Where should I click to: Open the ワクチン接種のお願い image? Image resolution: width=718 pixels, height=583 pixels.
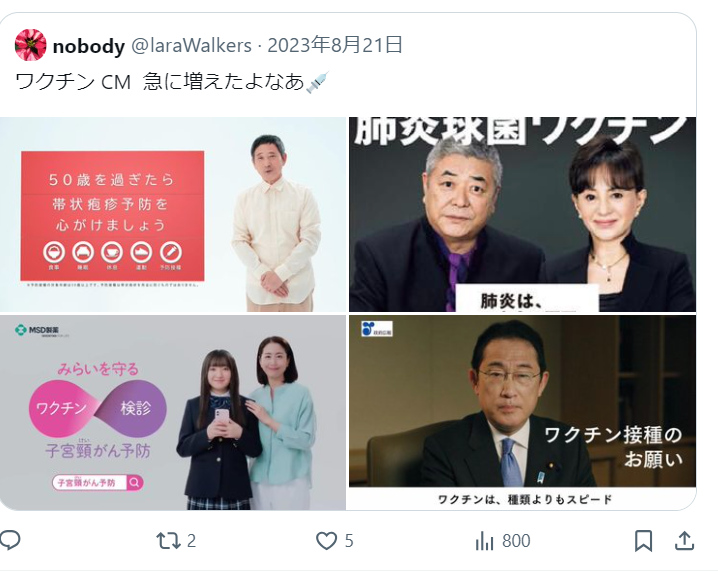click(x=522, y=412)
